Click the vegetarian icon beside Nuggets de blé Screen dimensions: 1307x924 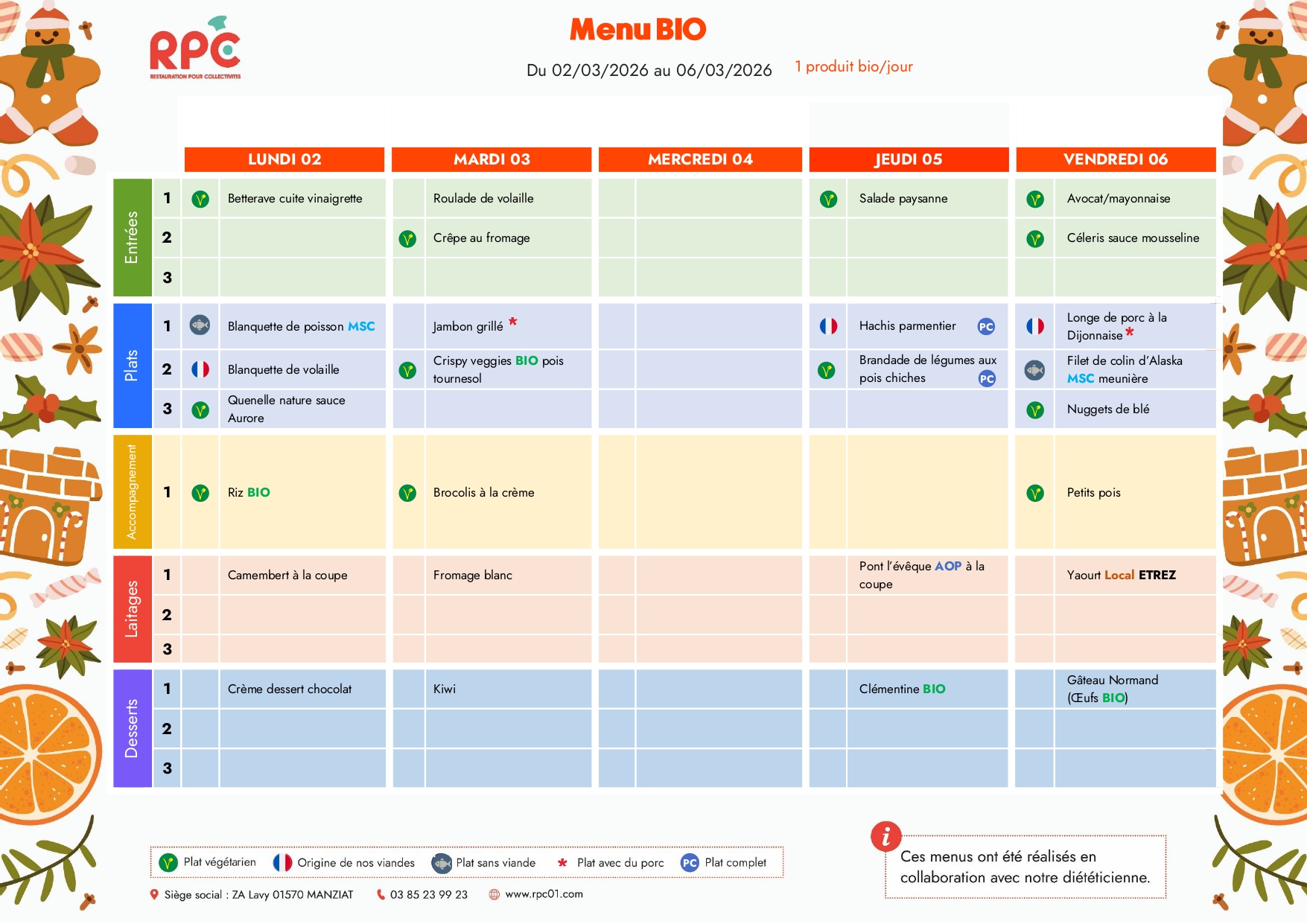(x=1034, y=410)
